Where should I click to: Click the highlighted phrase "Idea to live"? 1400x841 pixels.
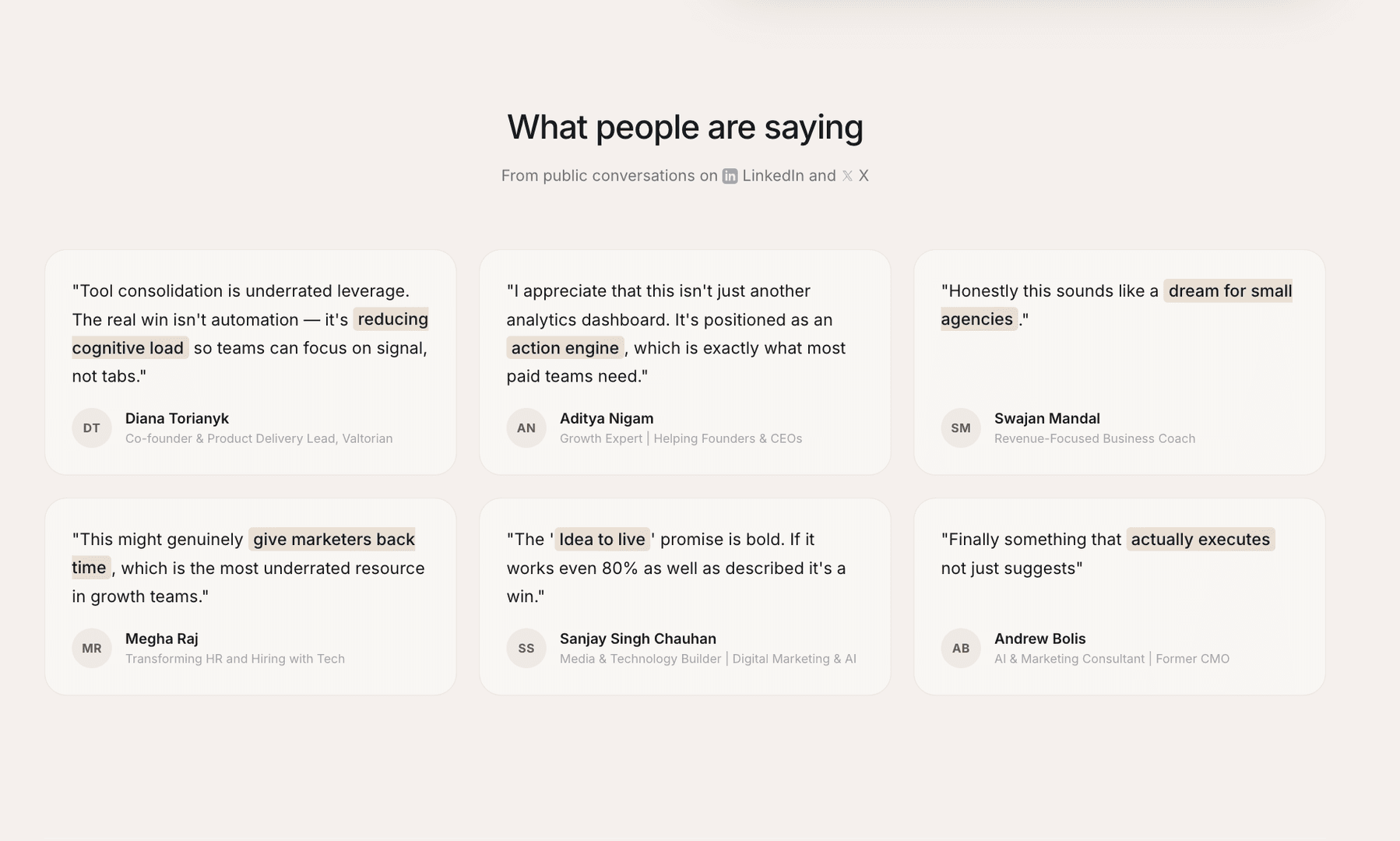pyautogui.click(x=602, y=539)
